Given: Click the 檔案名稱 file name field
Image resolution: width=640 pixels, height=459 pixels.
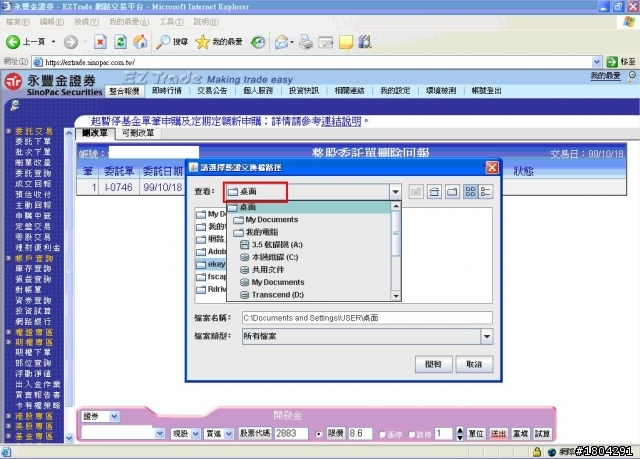Looking at the screenshot, I should 367,318.
